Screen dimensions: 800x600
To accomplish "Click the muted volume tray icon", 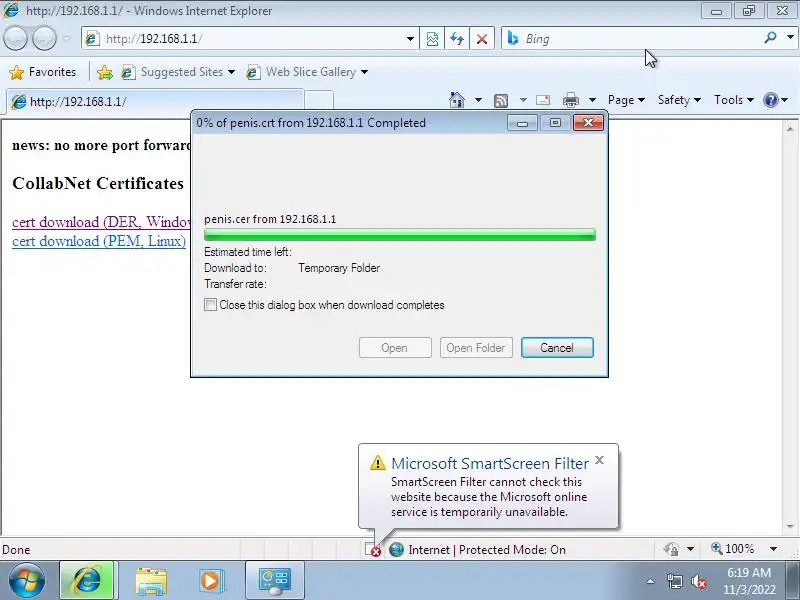I will [x=698, y=581].
